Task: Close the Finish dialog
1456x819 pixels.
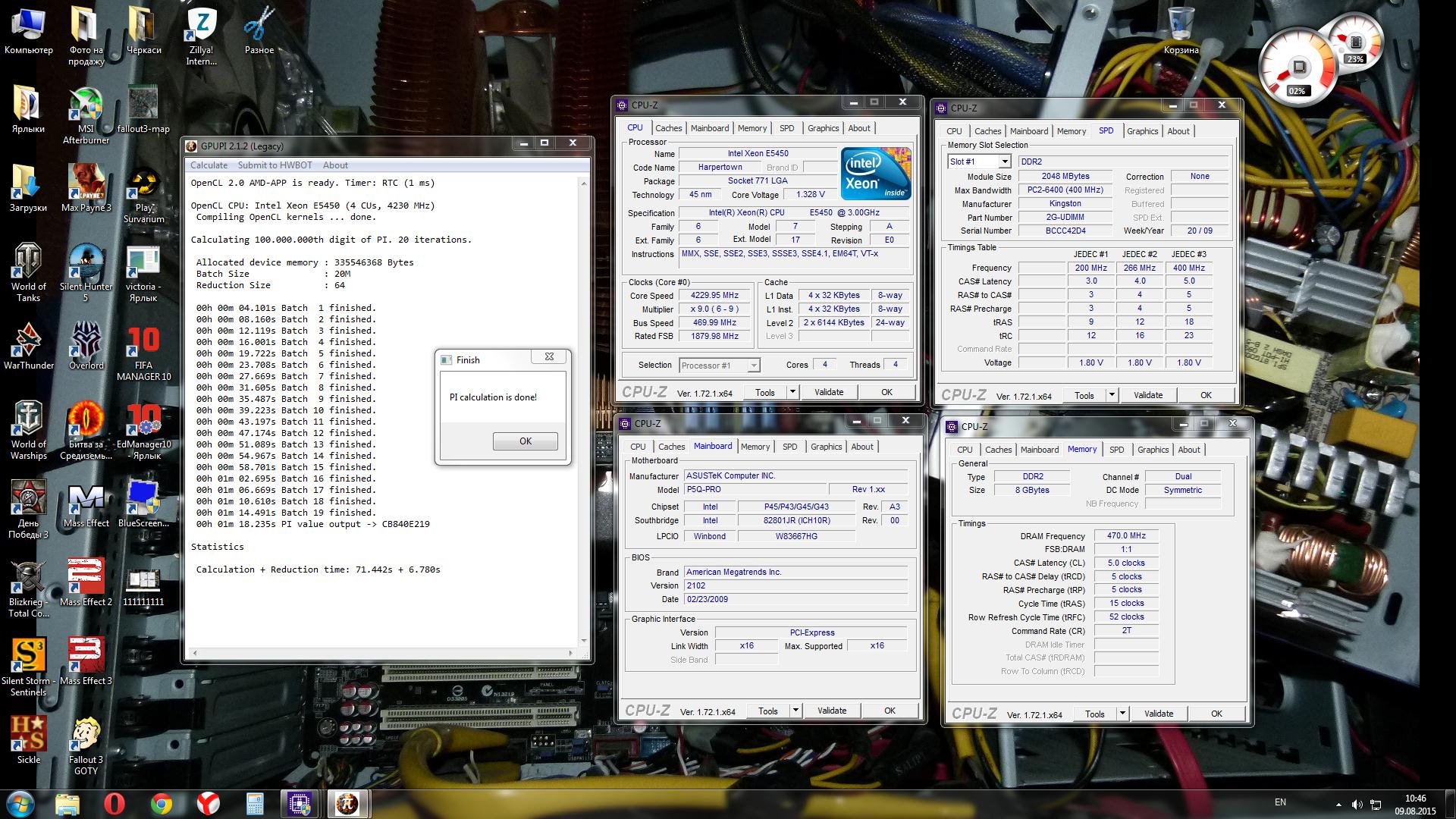Action: 549,356
